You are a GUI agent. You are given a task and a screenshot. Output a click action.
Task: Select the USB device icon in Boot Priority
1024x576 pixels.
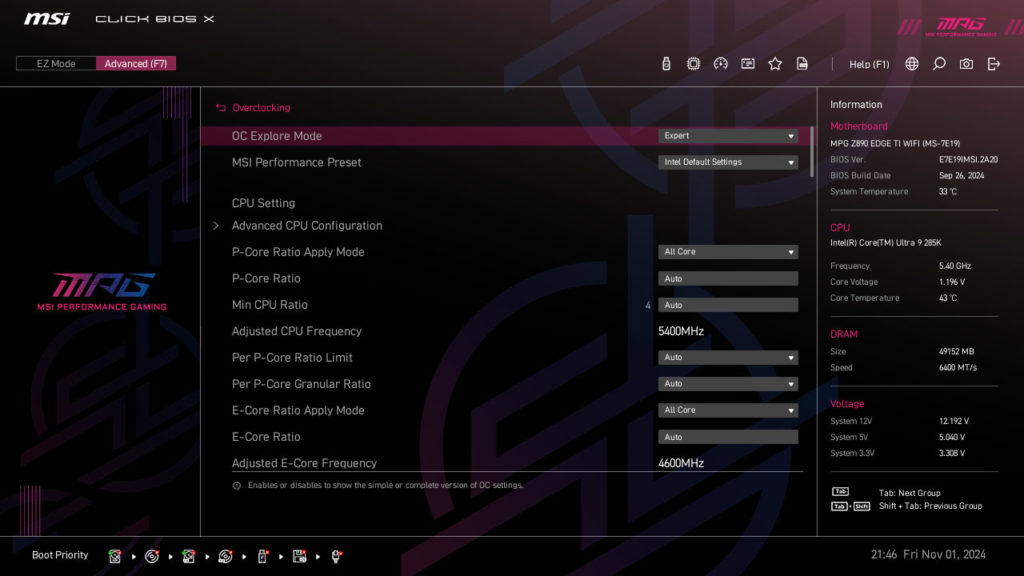(x=260, y=556)
